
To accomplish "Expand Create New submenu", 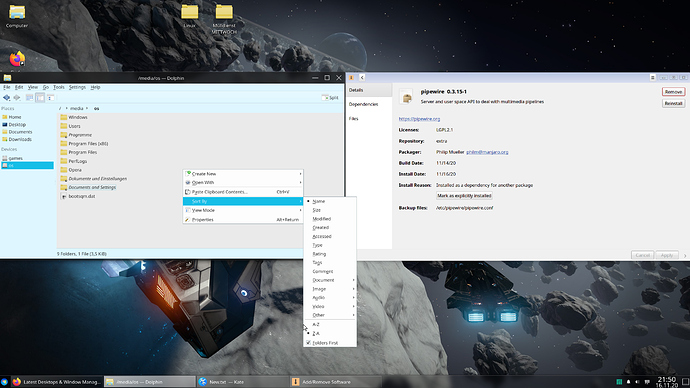I will [243, 174].
